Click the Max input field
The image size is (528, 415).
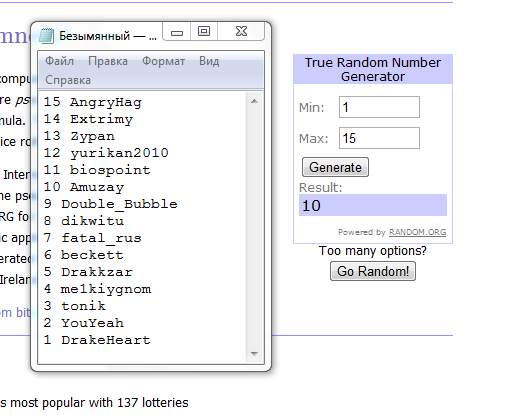[x=379, y=138]
